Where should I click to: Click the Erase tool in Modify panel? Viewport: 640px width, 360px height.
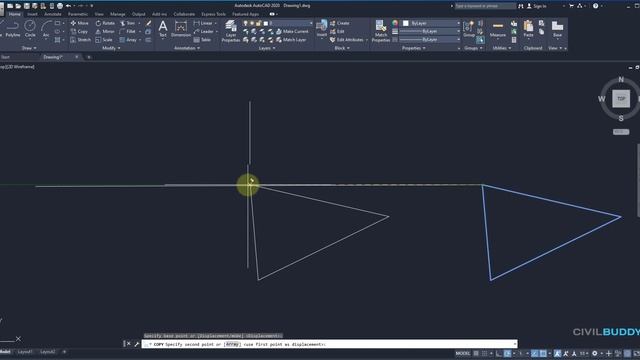(148, 23)
